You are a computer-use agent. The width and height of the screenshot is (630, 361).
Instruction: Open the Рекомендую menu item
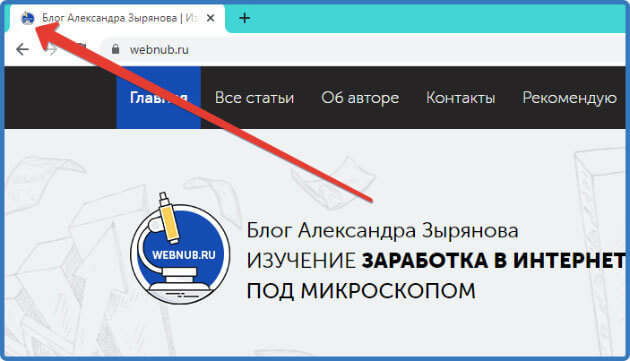569,98
